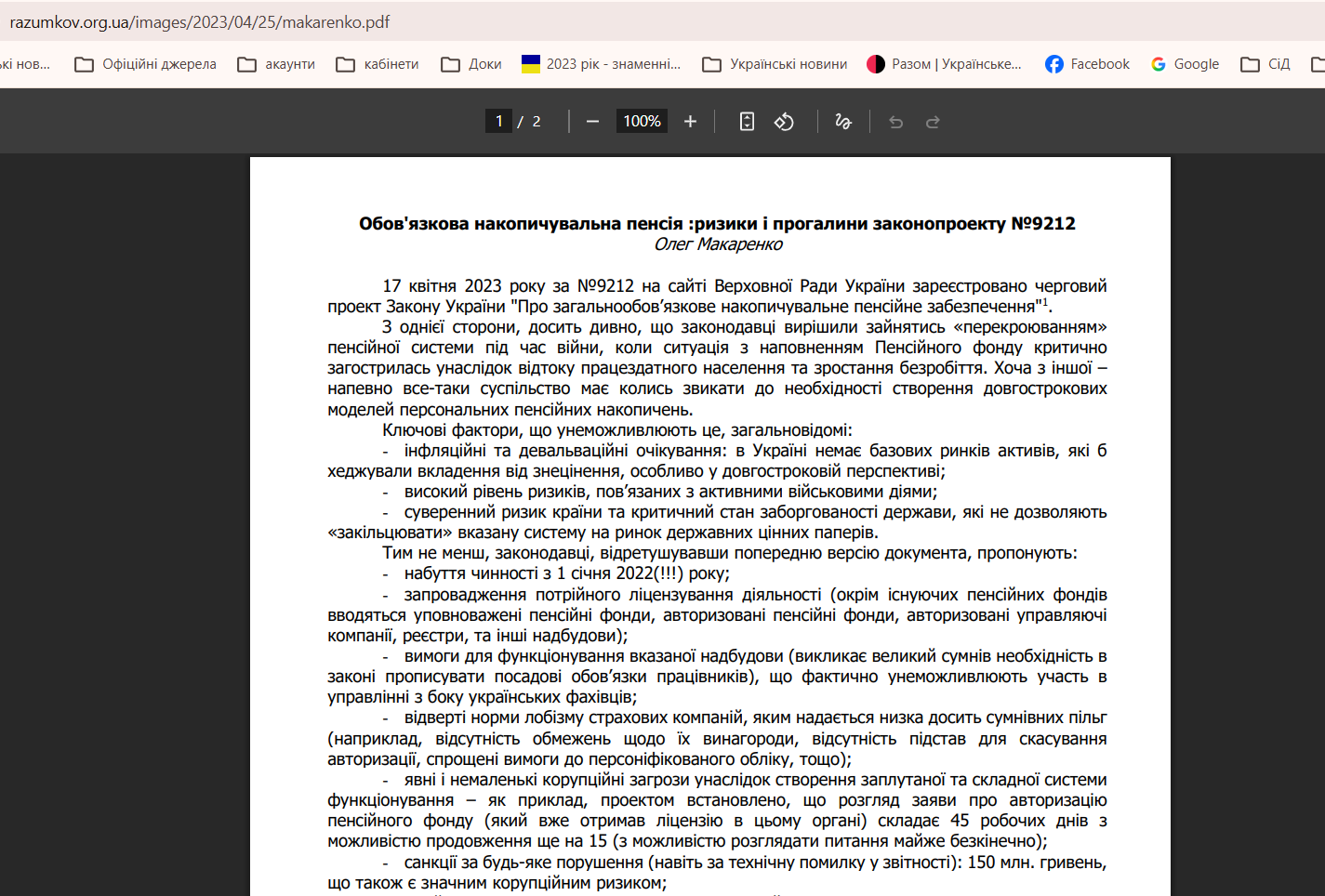Image resolution: width=1325 pixels, height=896 pixels.
Task: Open the Facebook bookmark
Action: point(1087,64)
